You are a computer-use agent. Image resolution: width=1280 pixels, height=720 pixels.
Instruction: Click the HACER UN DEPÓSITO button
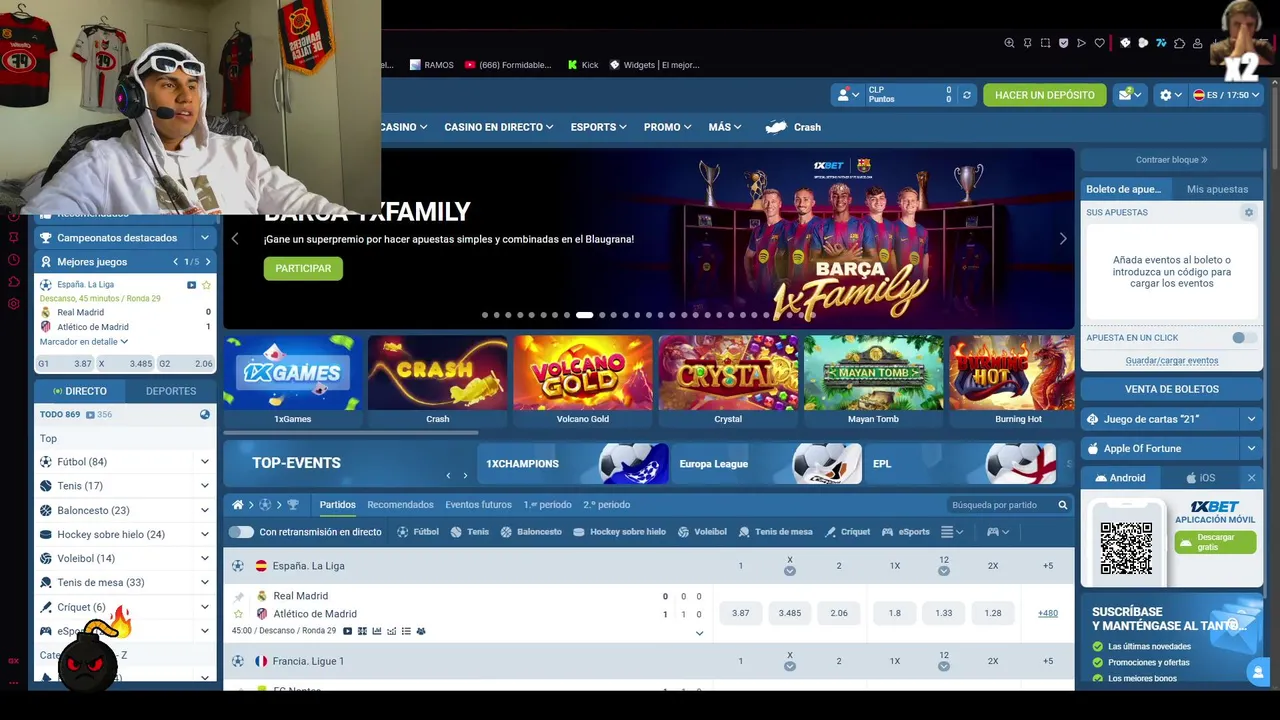(x=1044, y=95)
